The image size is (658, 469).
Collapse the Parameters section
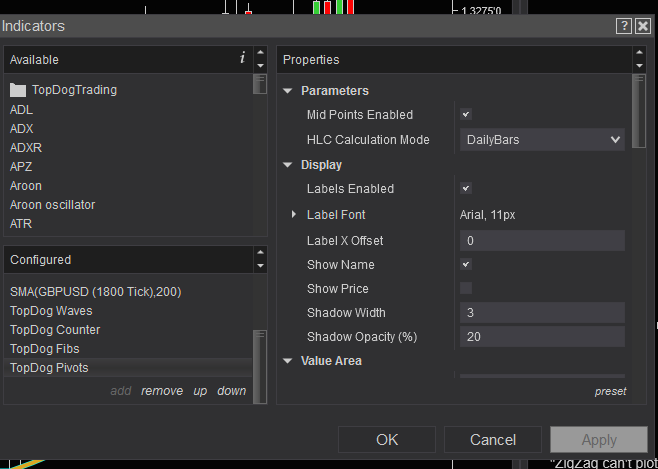[287, 91]
